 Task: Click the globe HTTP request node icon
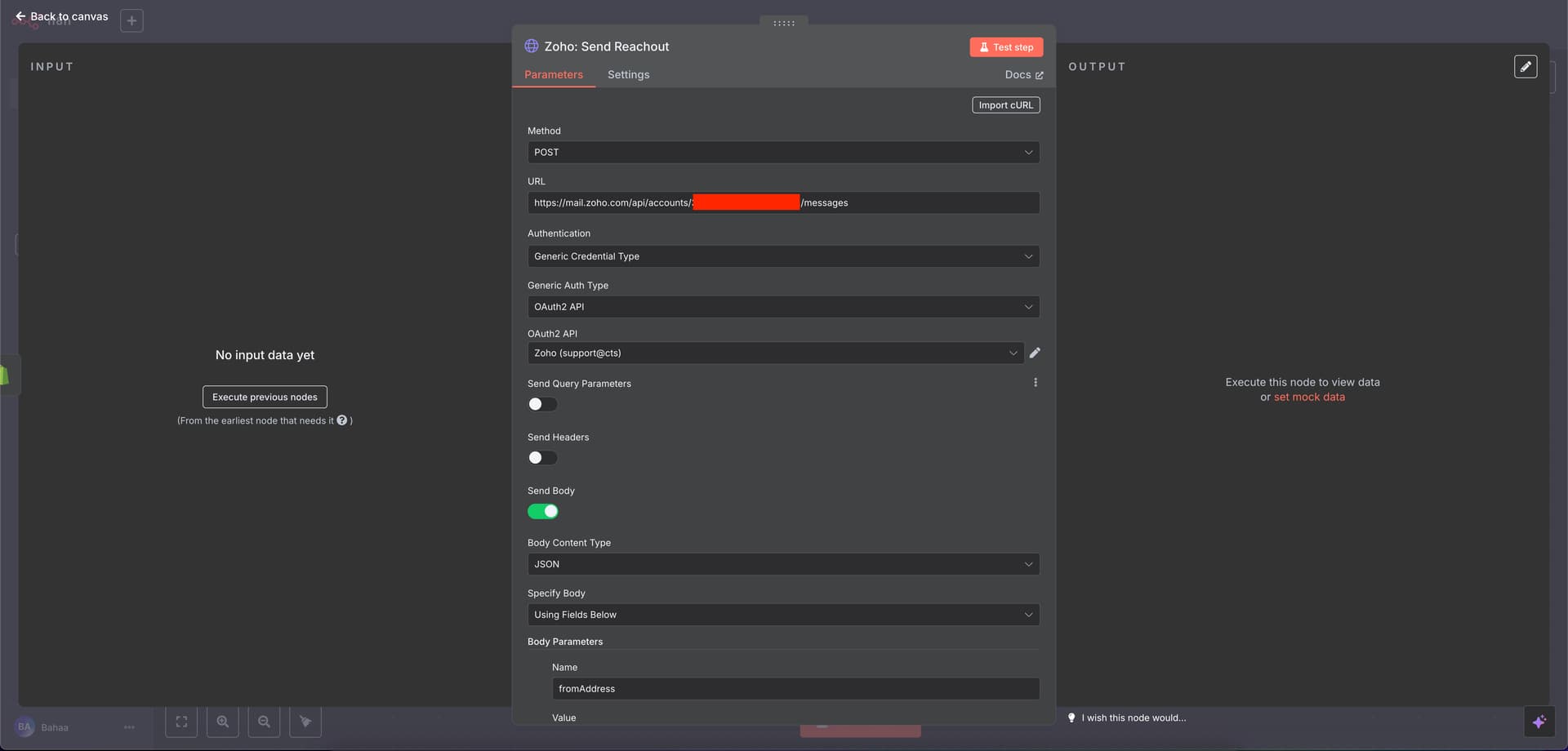point(532,47)
